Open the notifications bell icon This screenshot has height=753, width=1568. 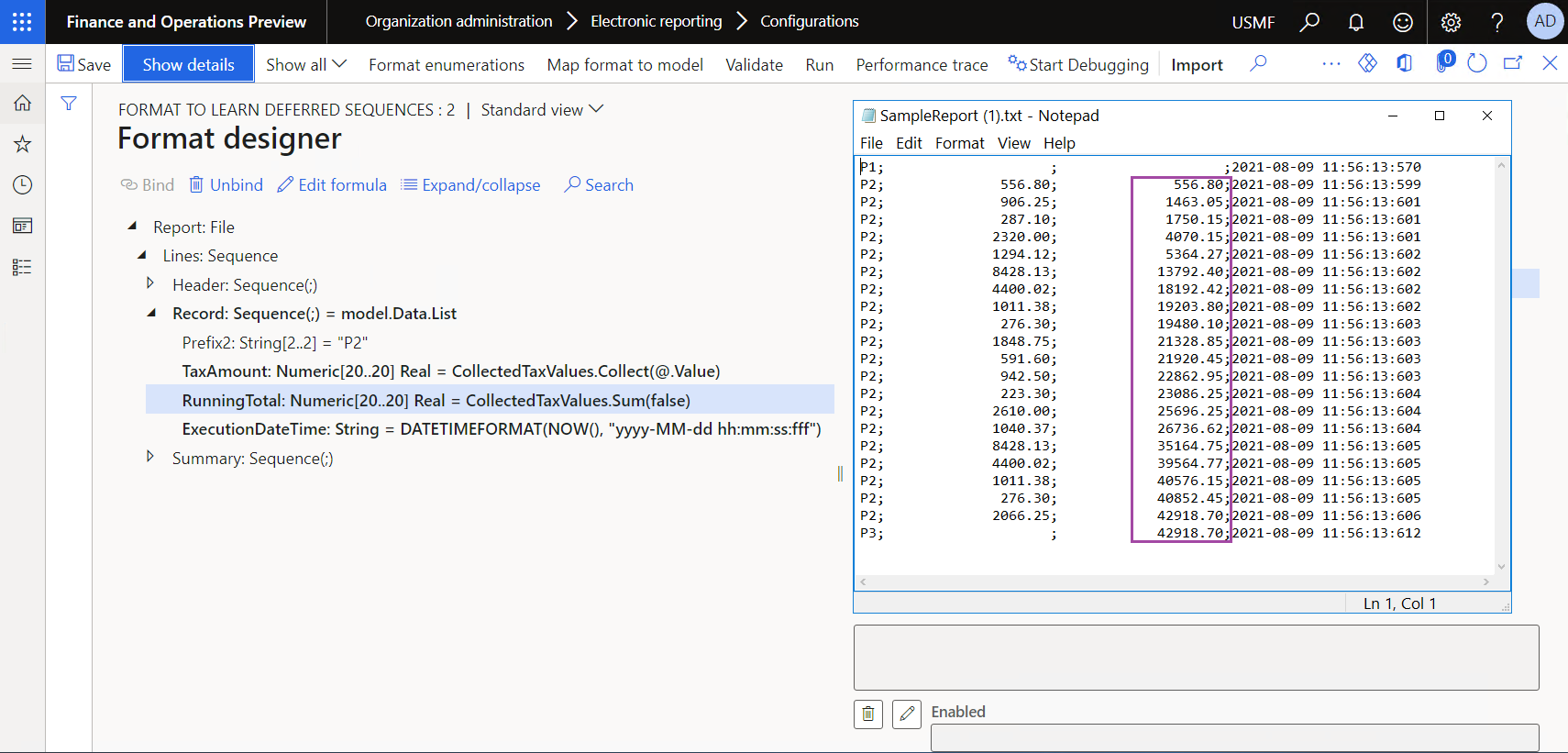pos(1355,22)
